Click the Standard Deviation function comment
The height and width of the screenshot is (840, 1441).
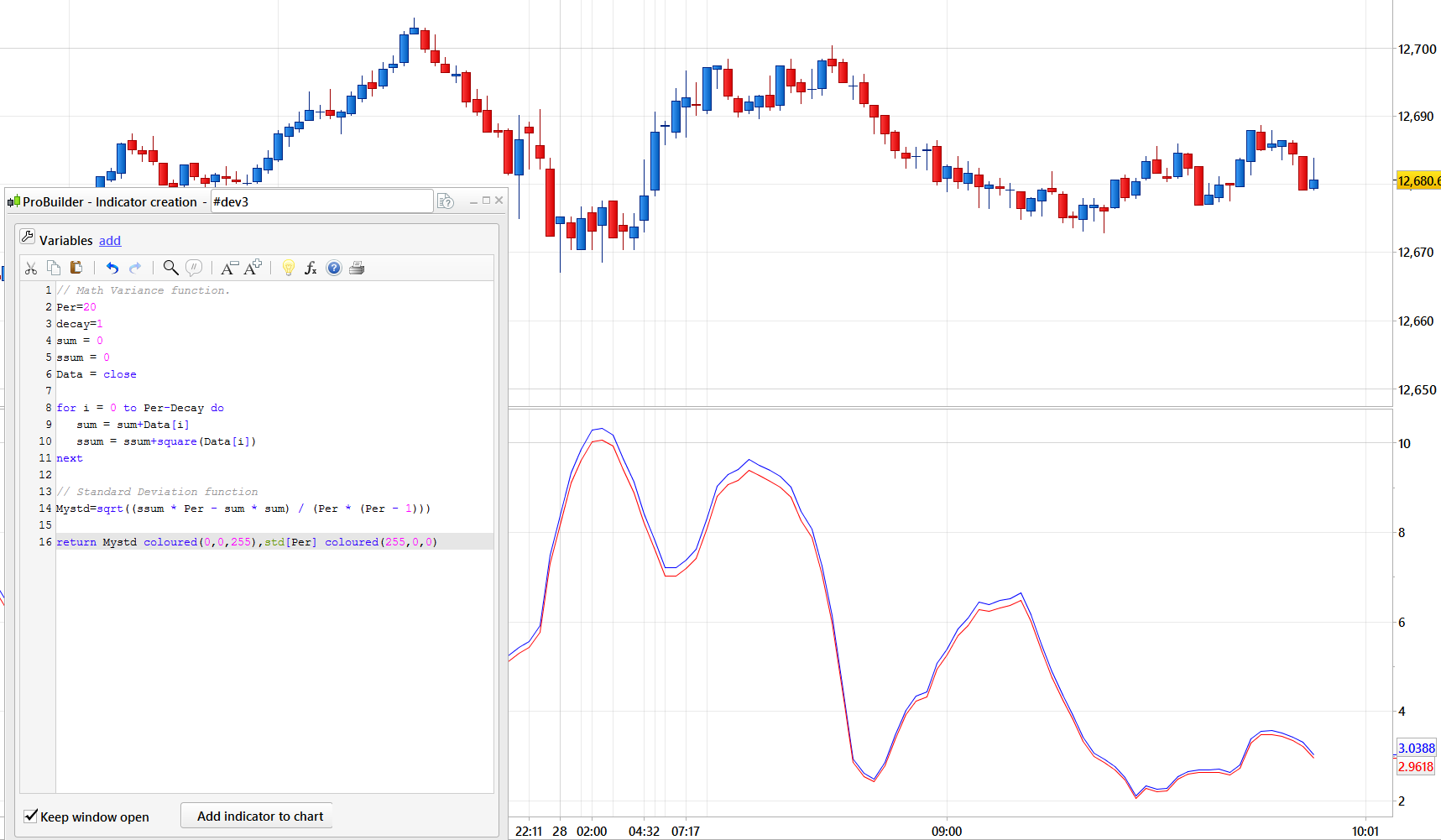coord(157,492)
